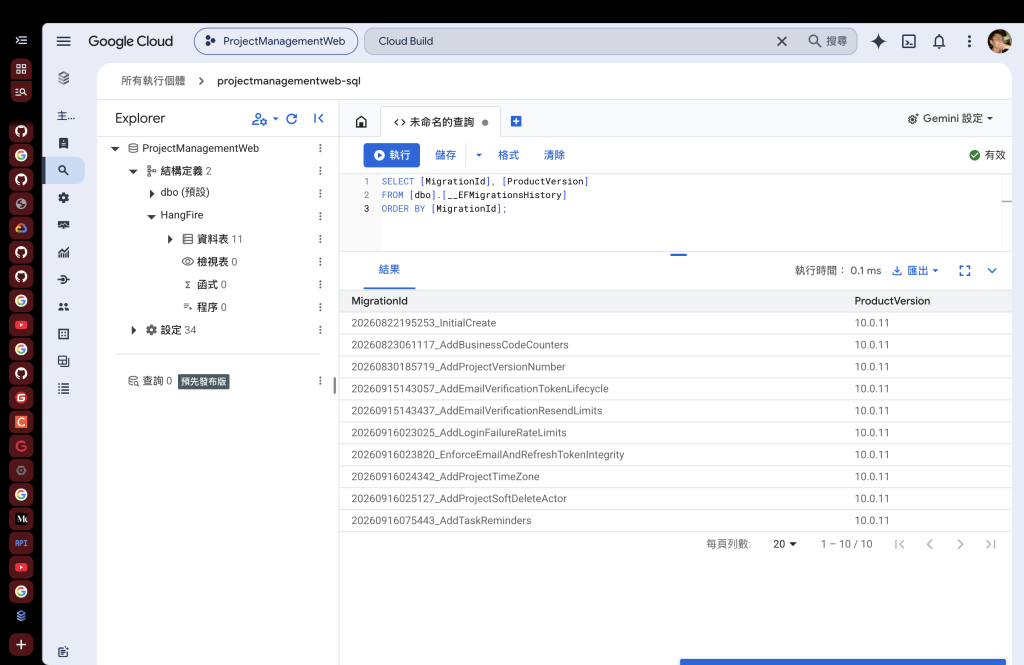This screenshot has width=1024, height=665.
Task: Open the chart insights sidebar icon
Action: [63, 252]
